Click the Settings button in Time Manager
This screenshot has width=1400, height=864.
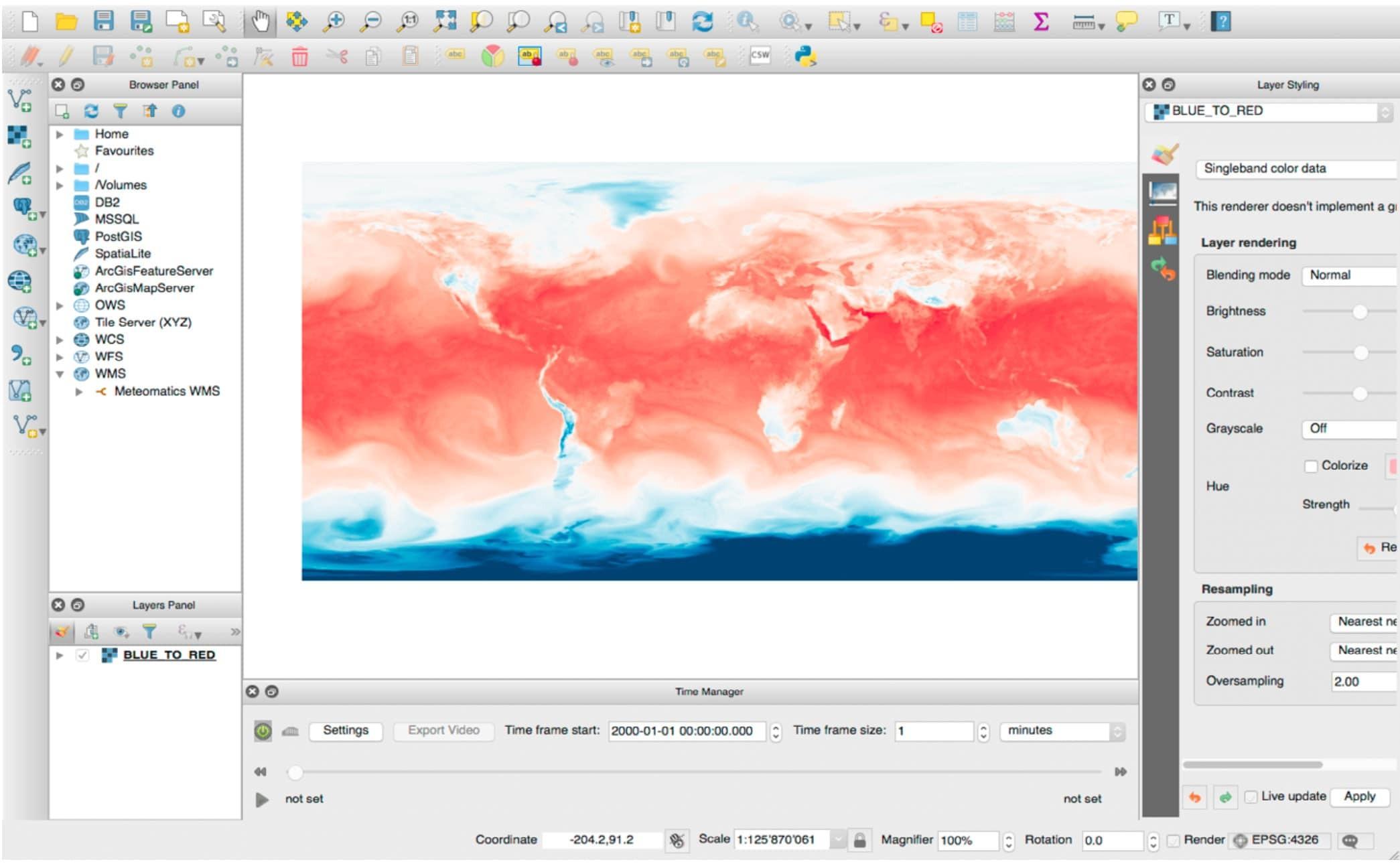[x=346, y=730]
